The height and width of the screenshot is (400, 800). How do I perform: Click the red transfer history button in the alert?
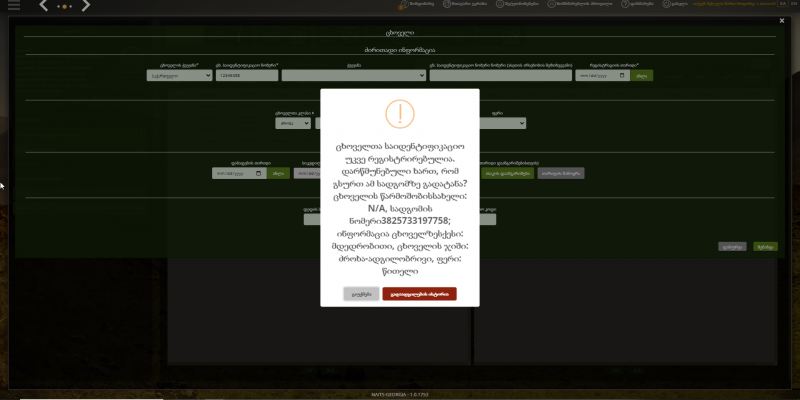pos(419,294)
